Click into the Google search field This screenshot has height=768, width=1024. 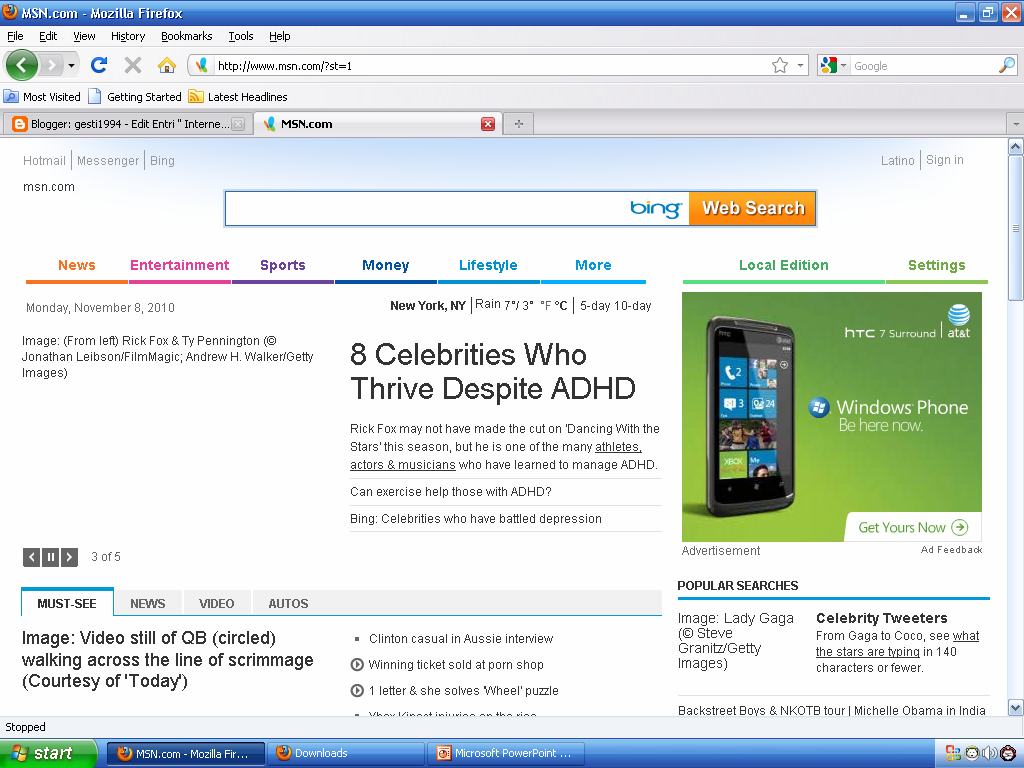pos(924,65)
